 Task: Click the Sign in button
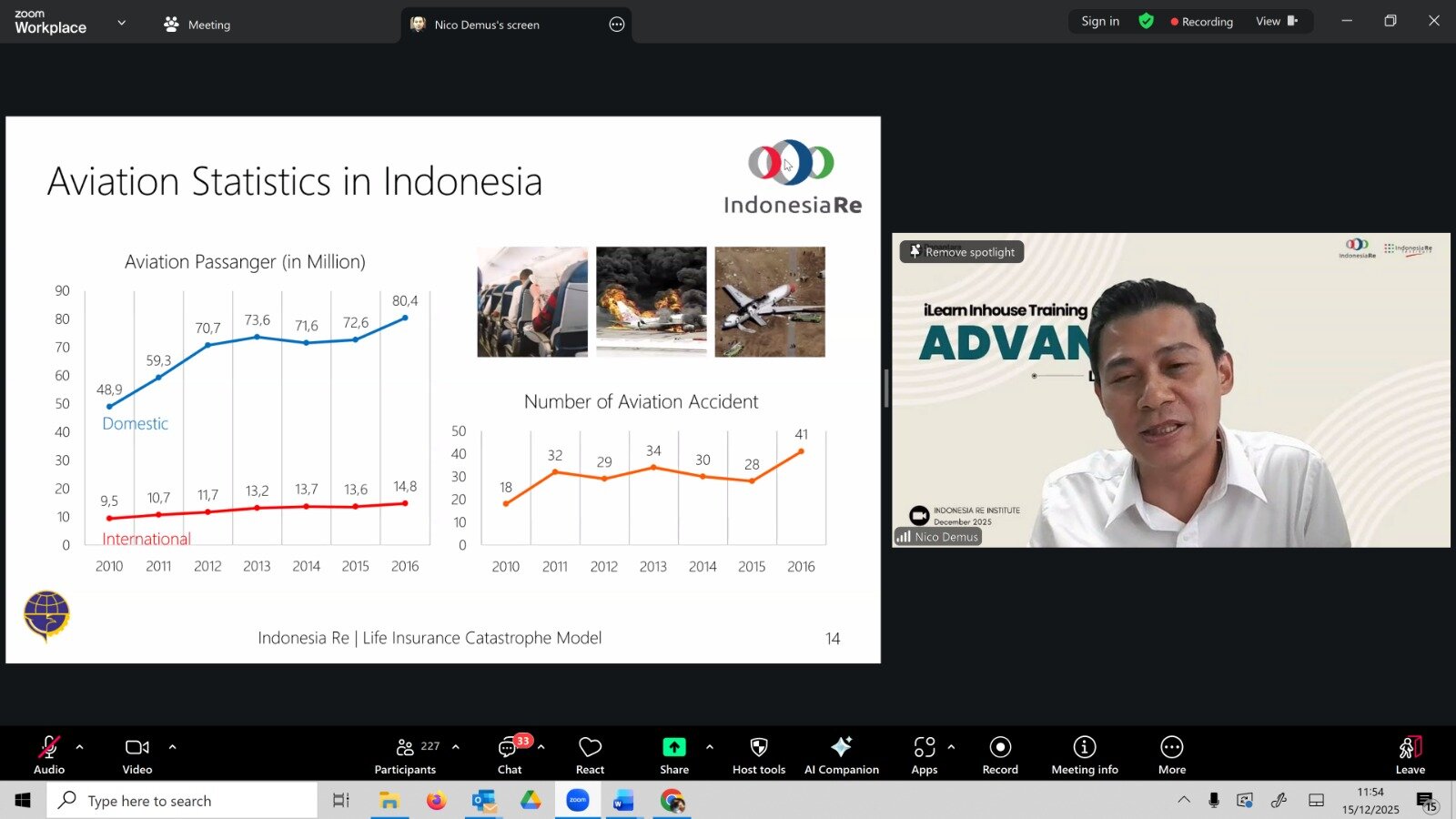tap(1100, 21)
